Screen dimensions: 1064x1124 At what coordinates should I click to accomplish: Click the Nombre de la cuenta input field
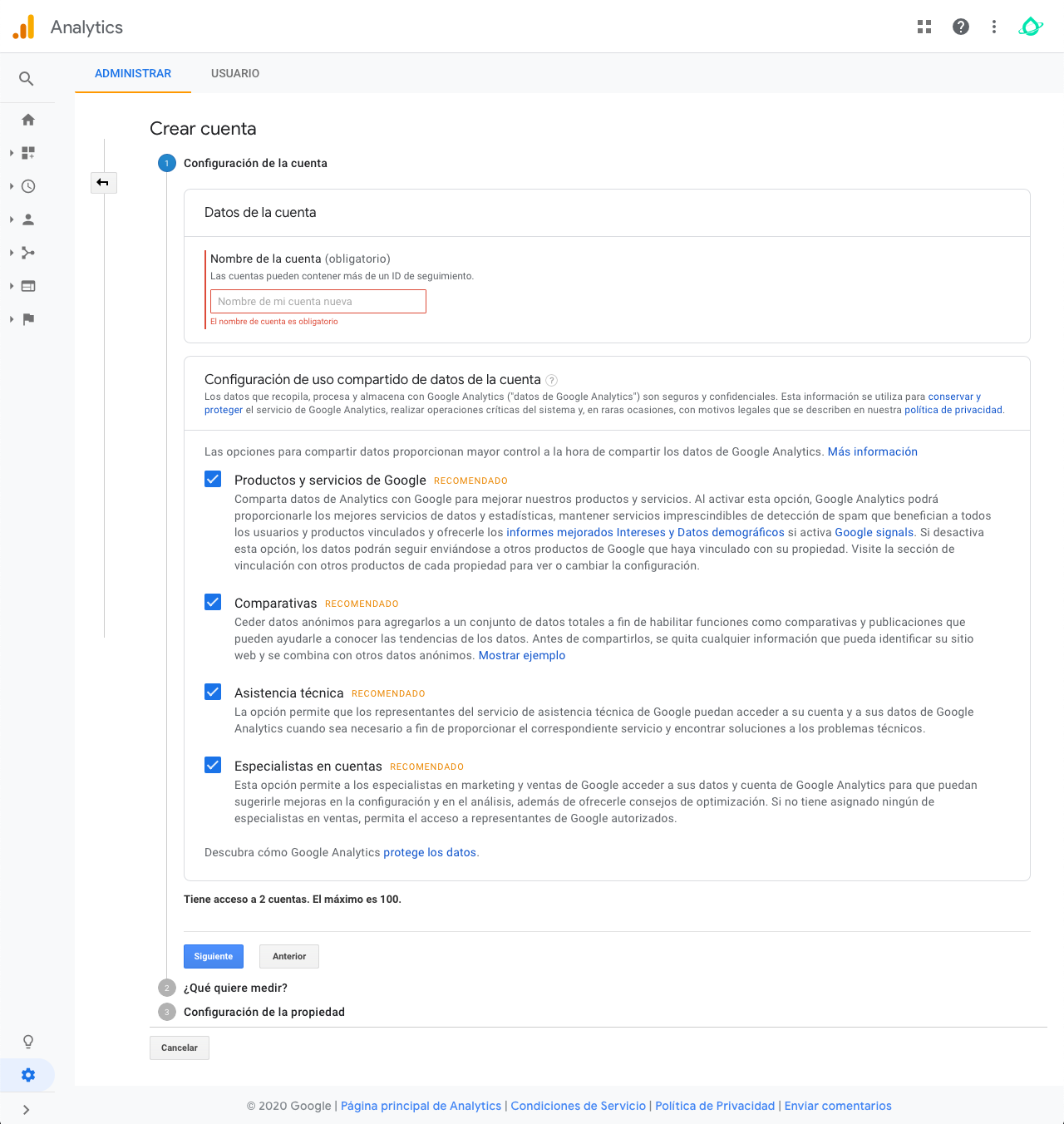[318, 302]
